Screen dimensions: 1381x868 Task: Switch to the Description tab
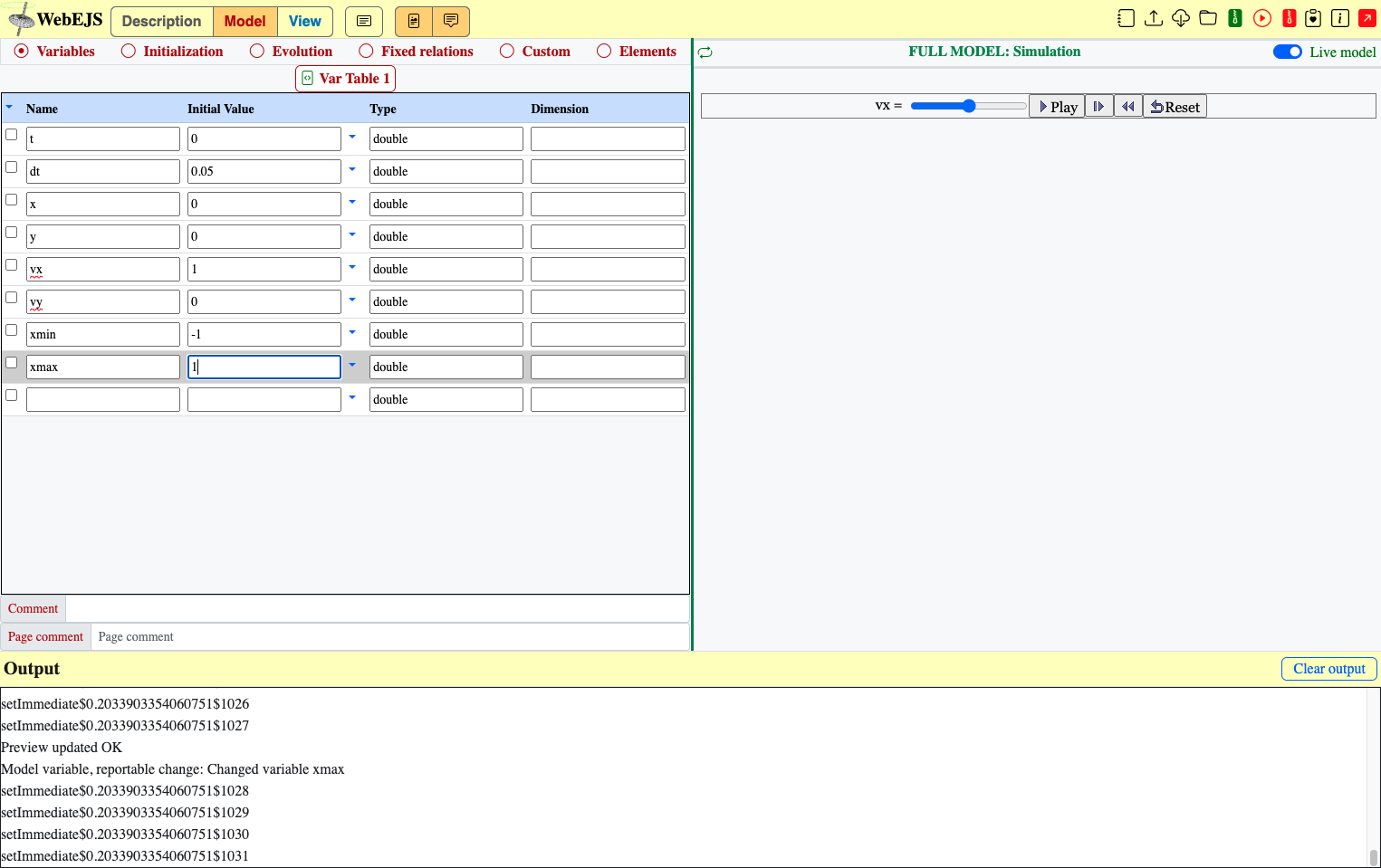tap(162, 21)
